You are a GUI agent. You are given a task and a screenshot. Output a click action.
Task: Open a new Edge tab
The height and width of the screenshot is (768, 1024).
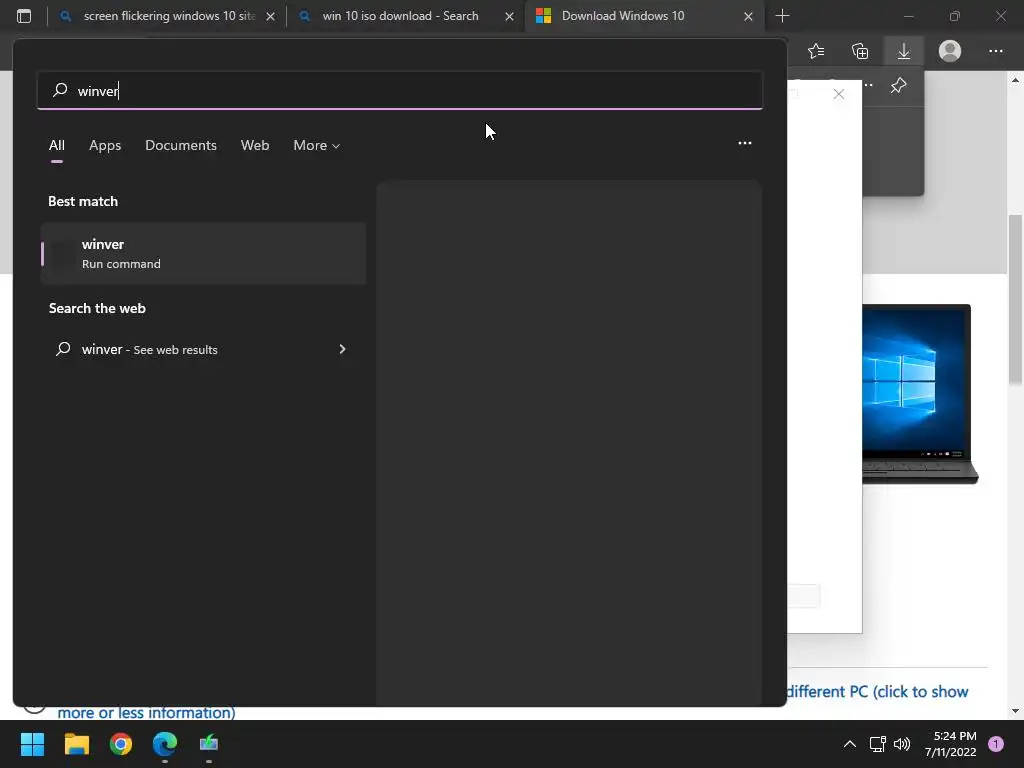(x=782, y=16)
